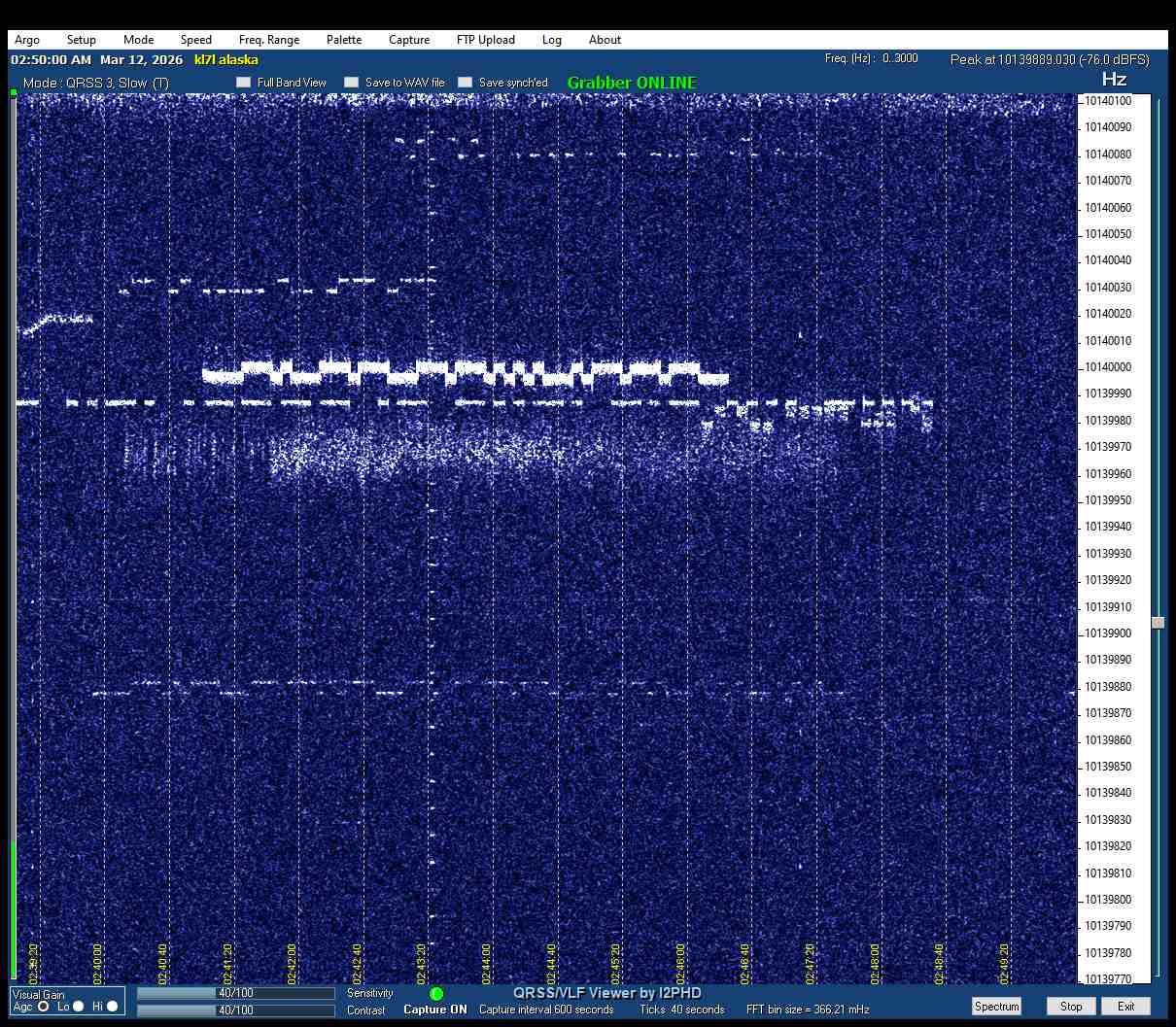Select the Agc visual gain radio button
The width and height of the screenshot is (1176, 1027).
44,1007
